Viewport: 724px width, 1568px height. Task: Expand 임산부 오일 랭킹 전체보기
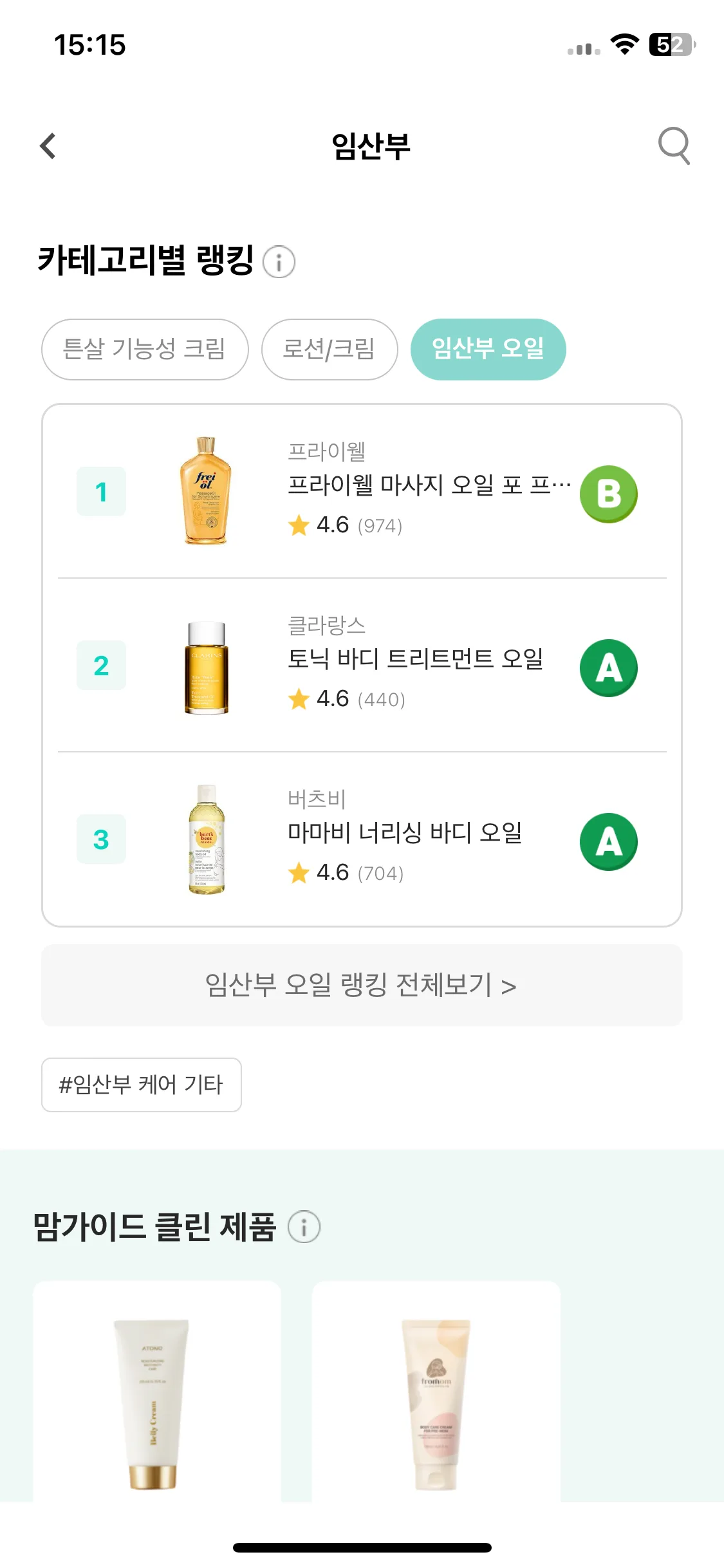pyautogui.click(x=362, y=985)
